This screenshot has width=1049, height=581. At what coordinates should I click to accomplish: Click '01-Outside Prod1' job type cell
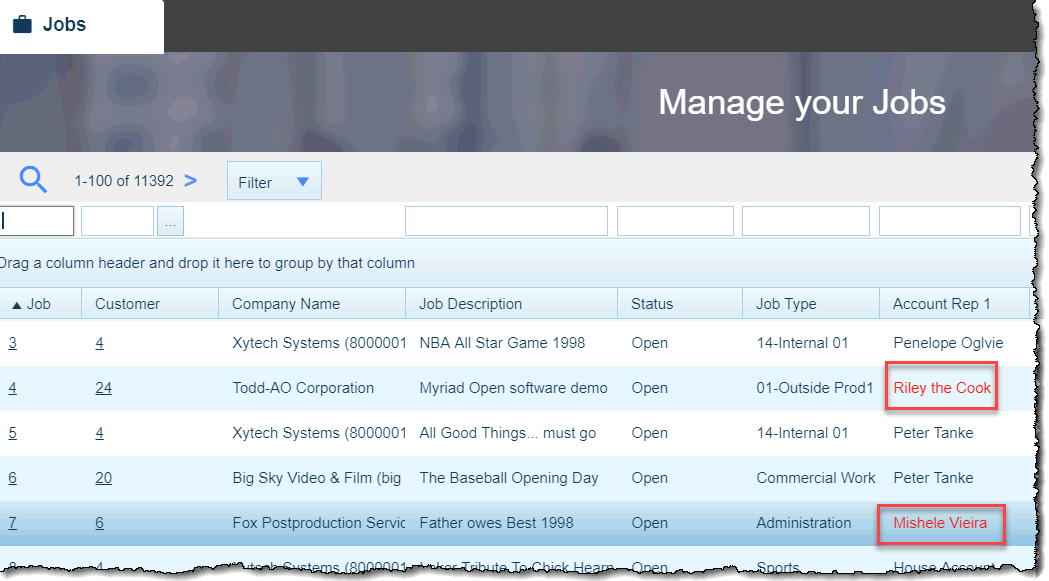coord(815,388)
